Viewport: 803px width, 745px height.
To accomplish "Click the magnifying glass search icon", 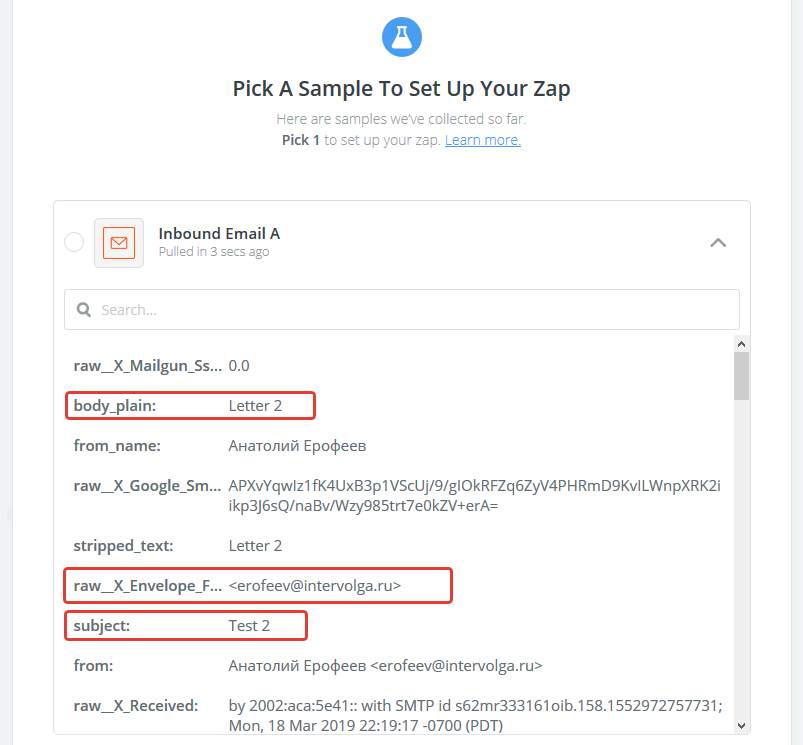I will click(83, 310).
